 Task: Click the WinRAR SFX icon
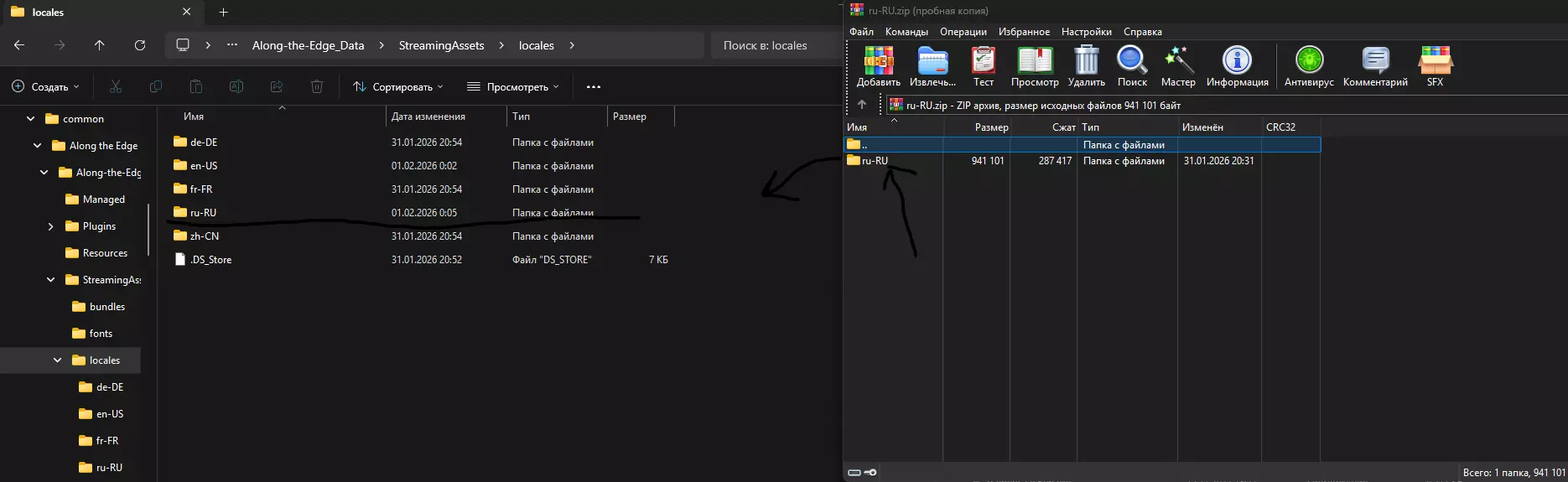tap(1436, 66)
